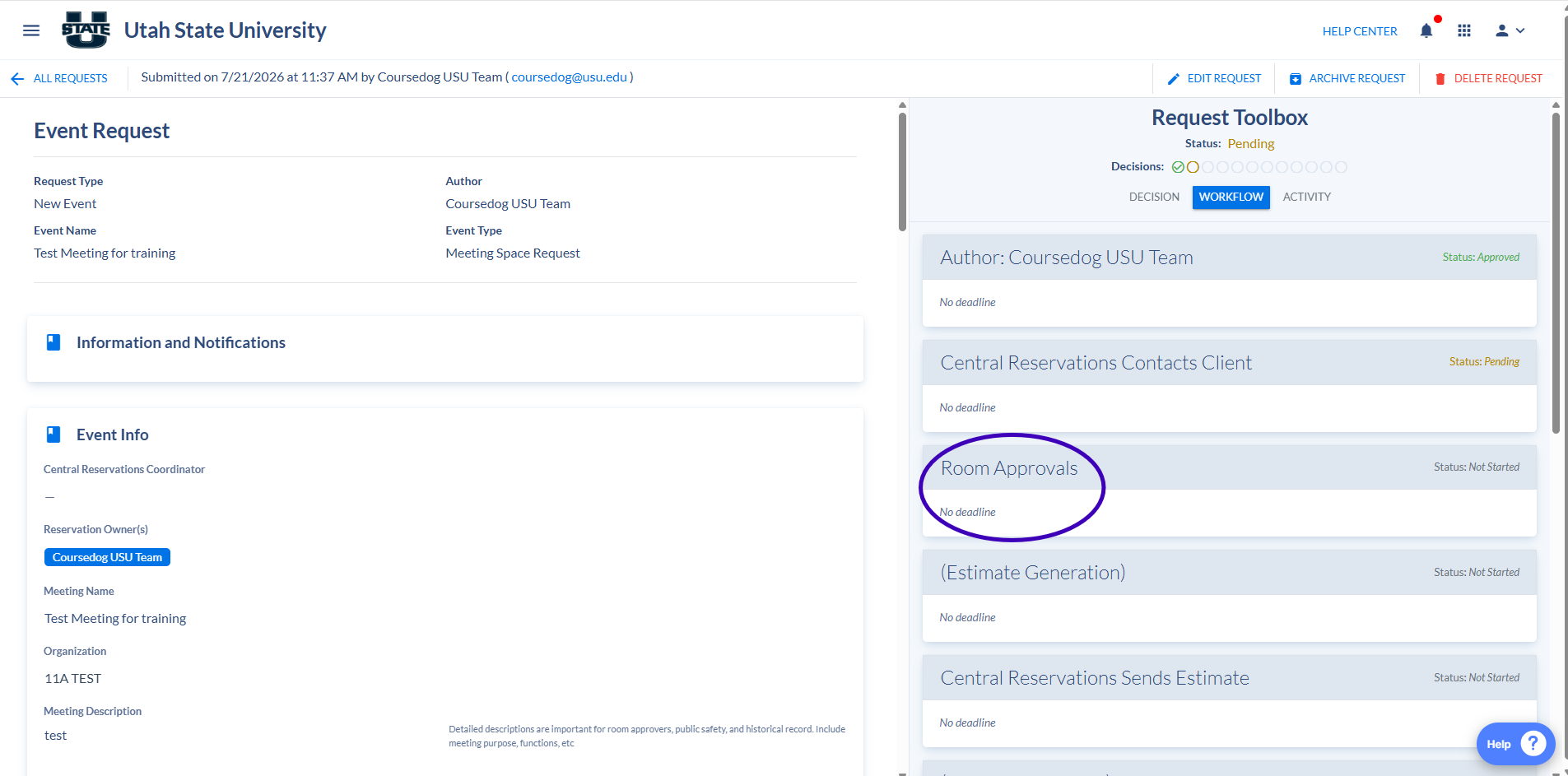Screen dimensions: 1568x776
Task: Open the apps grid launcher
Action: pos(1464,30)
